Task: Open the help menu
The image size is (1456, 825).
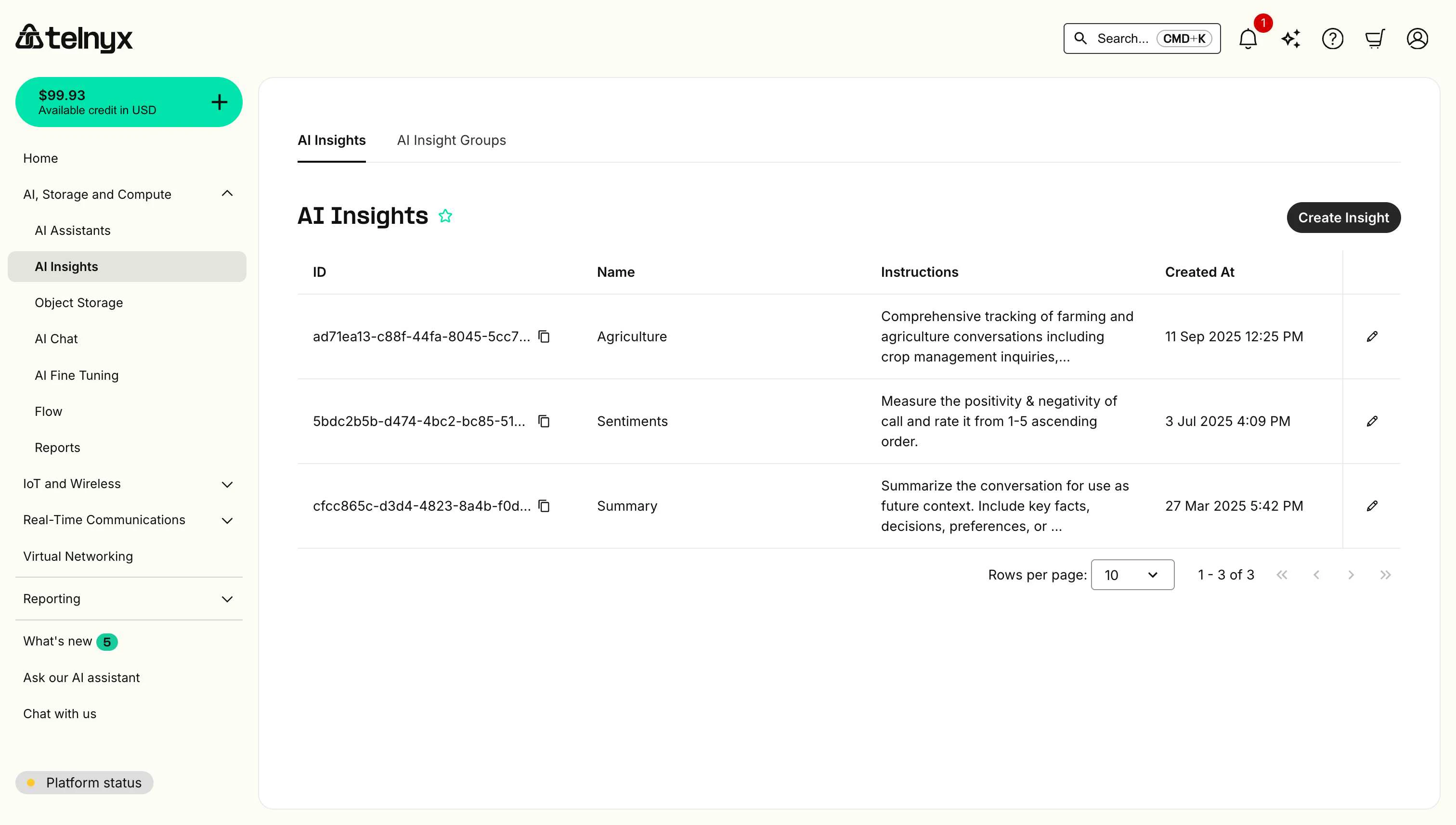Action: [x=1332, y=39]
